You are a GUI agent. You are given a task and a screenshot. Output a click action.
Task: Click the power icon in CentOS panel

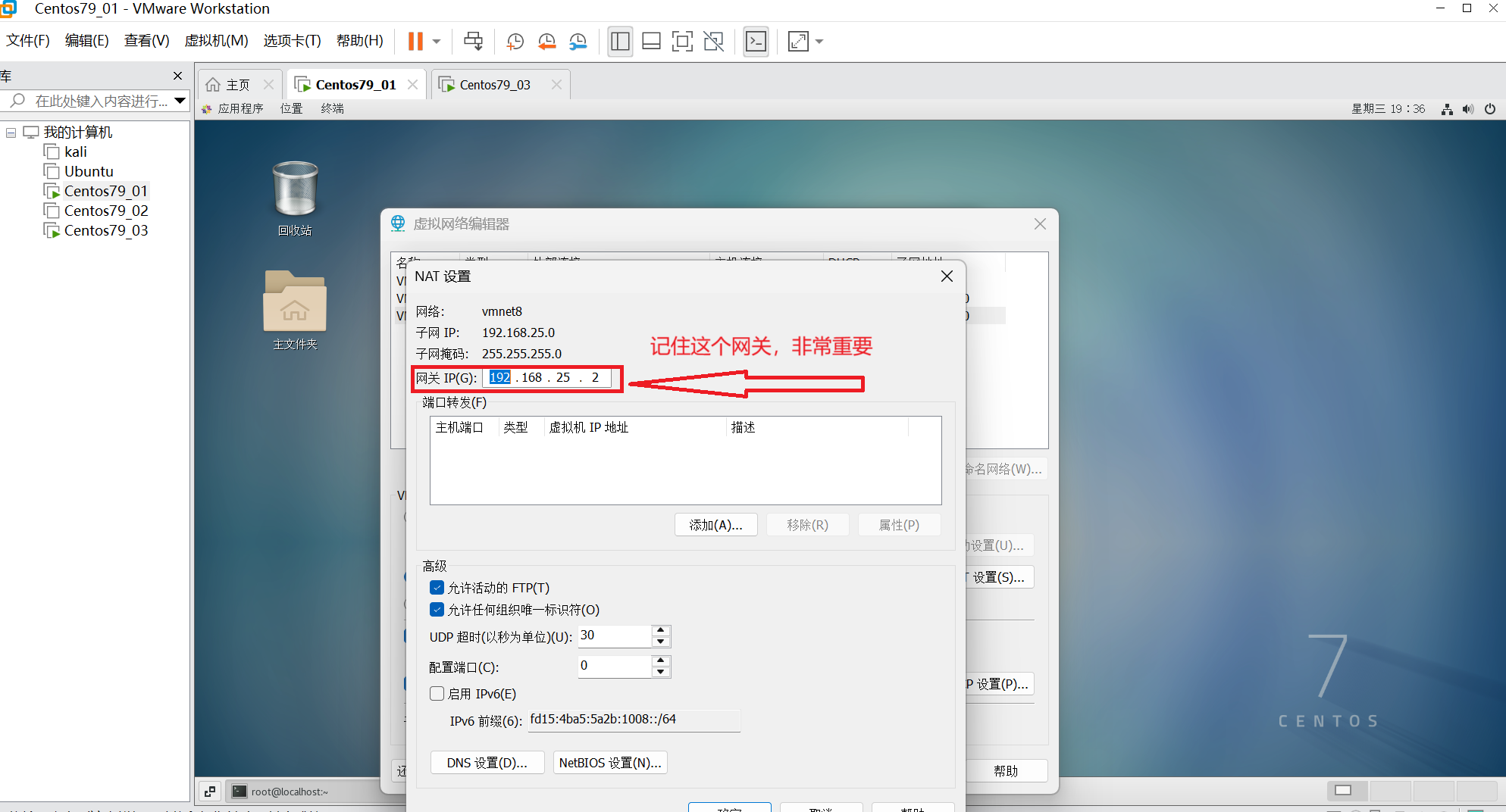coord(1490,109)
